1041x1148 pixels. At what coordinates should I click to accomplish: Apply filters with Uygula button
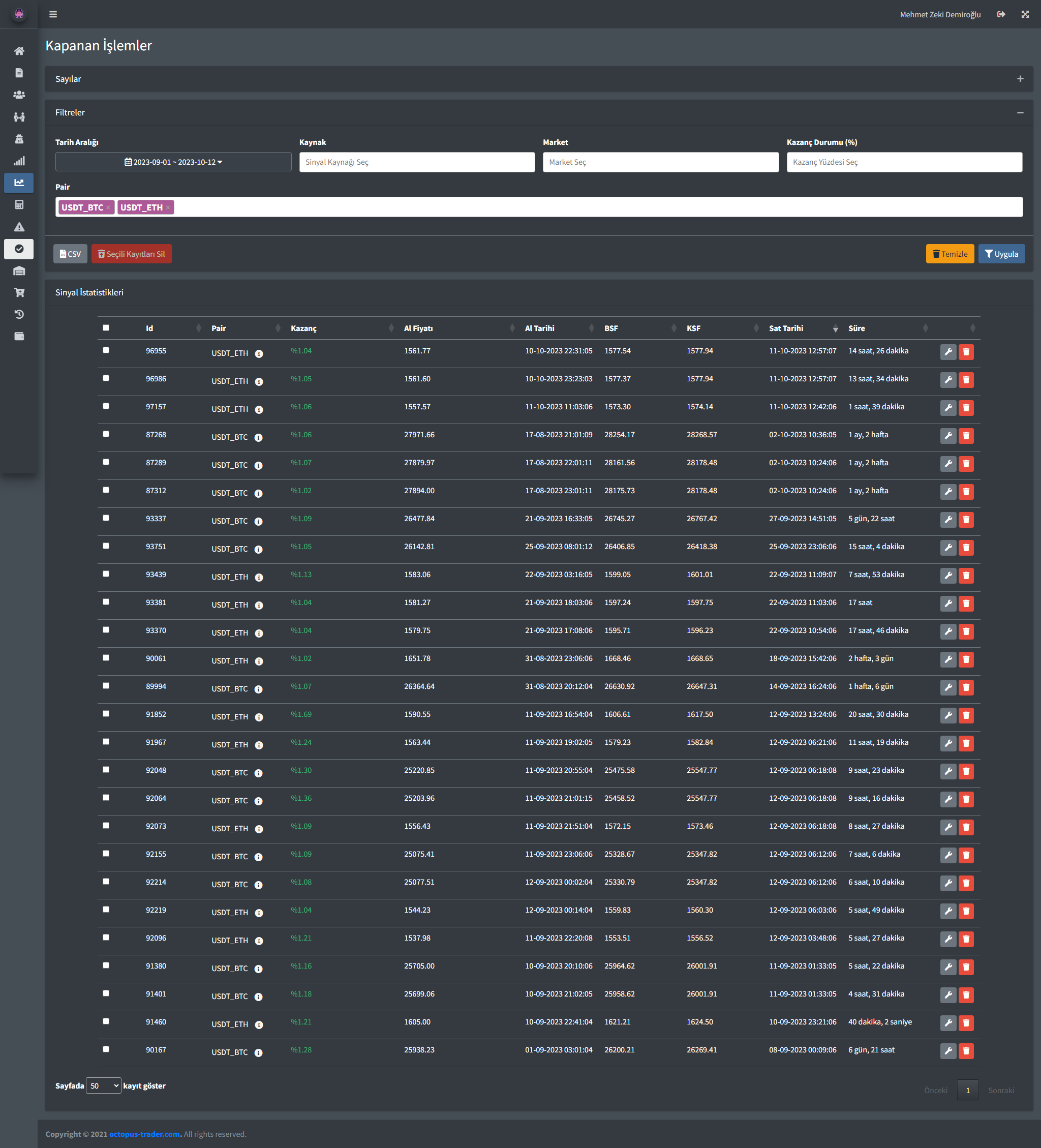[1001, 254]
